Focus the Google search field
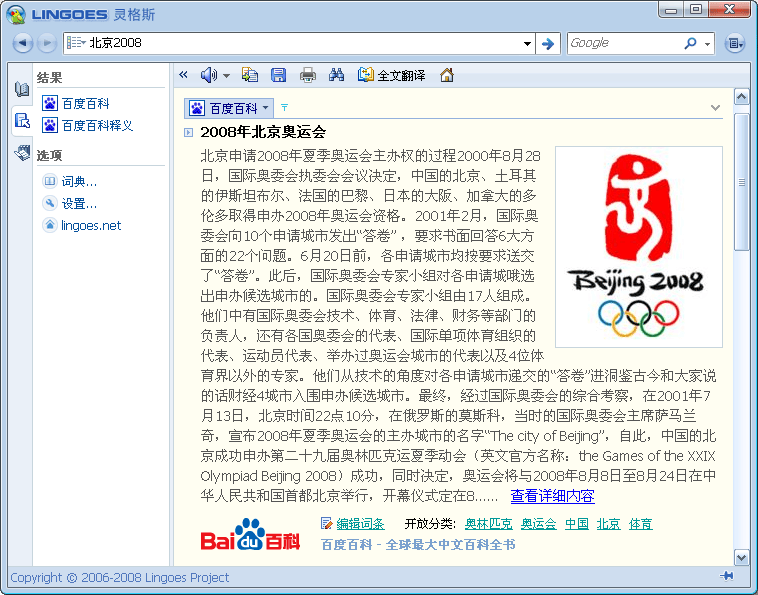 click(x=624, y=43)
